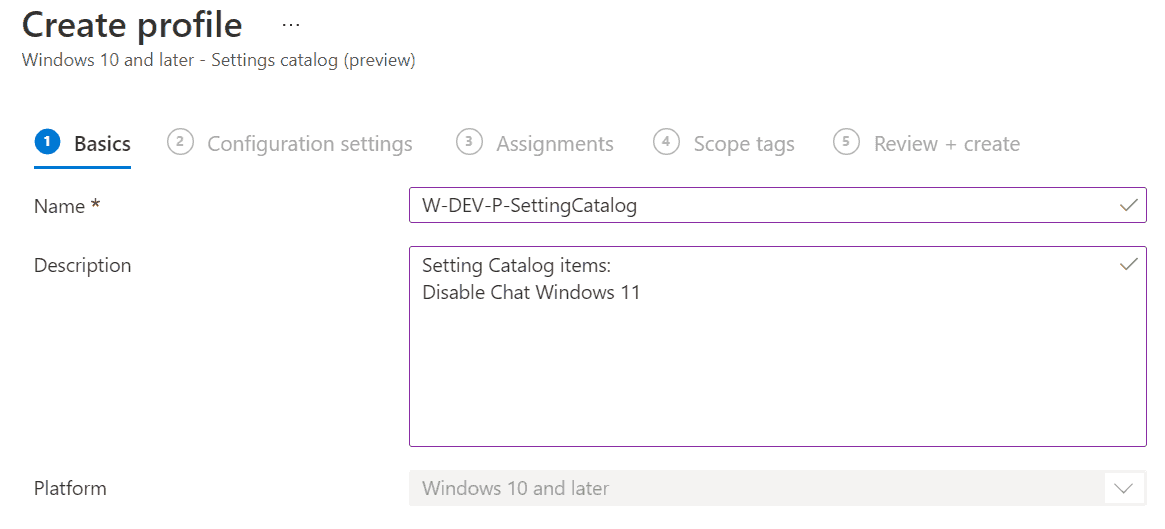Switch to the Basics tab
The width and height of the screenshot is (1165, 529).
(102, 144)
